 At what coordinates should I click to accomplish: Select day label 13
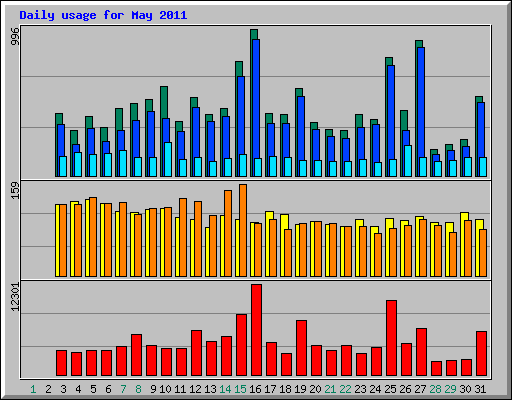pos(210,389)
